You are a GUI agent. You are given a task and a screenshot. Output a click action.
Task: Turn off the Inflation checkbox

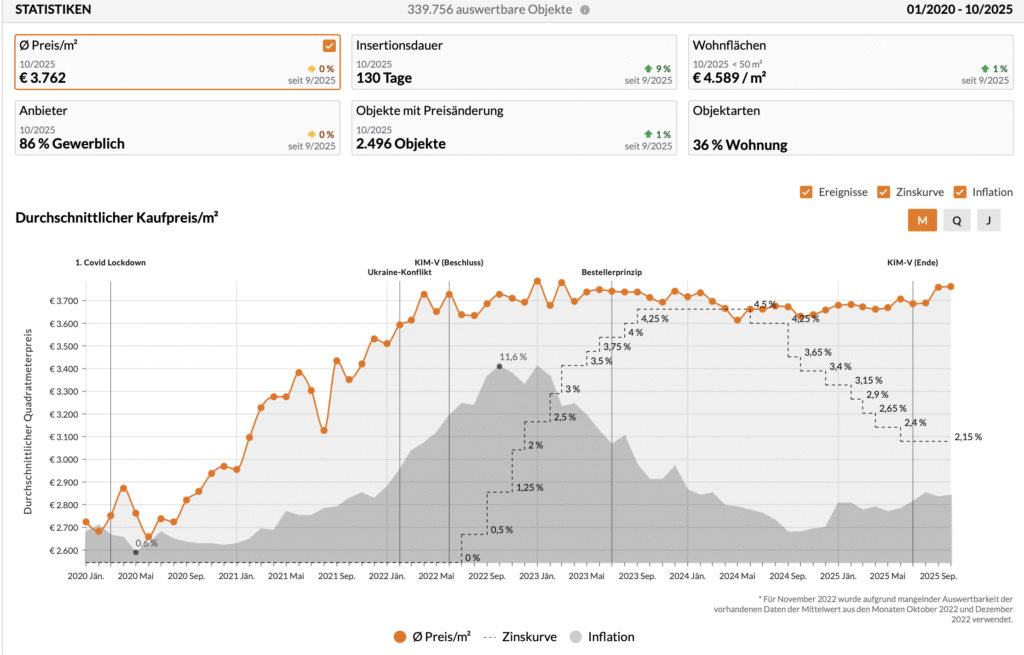pyautogui.click(x=960, y=192)
